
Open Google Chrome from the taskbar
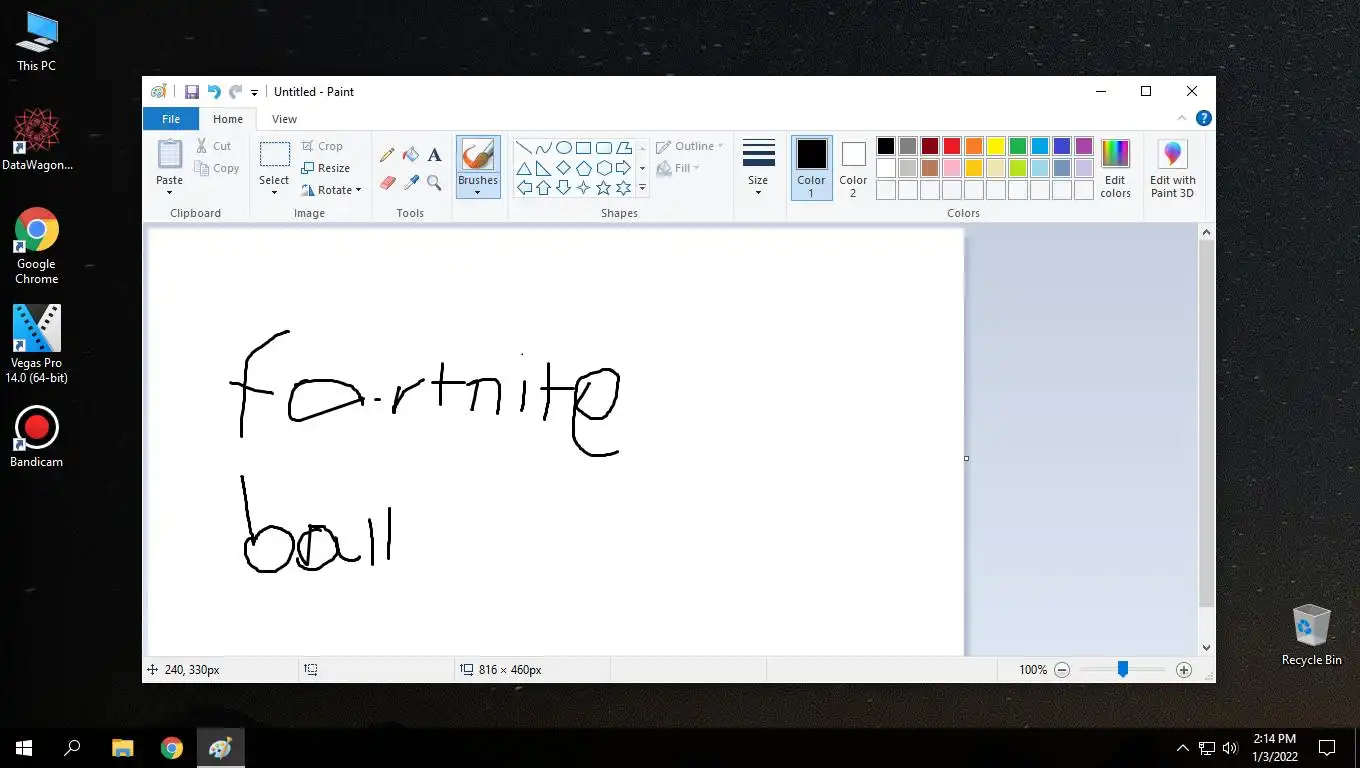pos(172,748)
